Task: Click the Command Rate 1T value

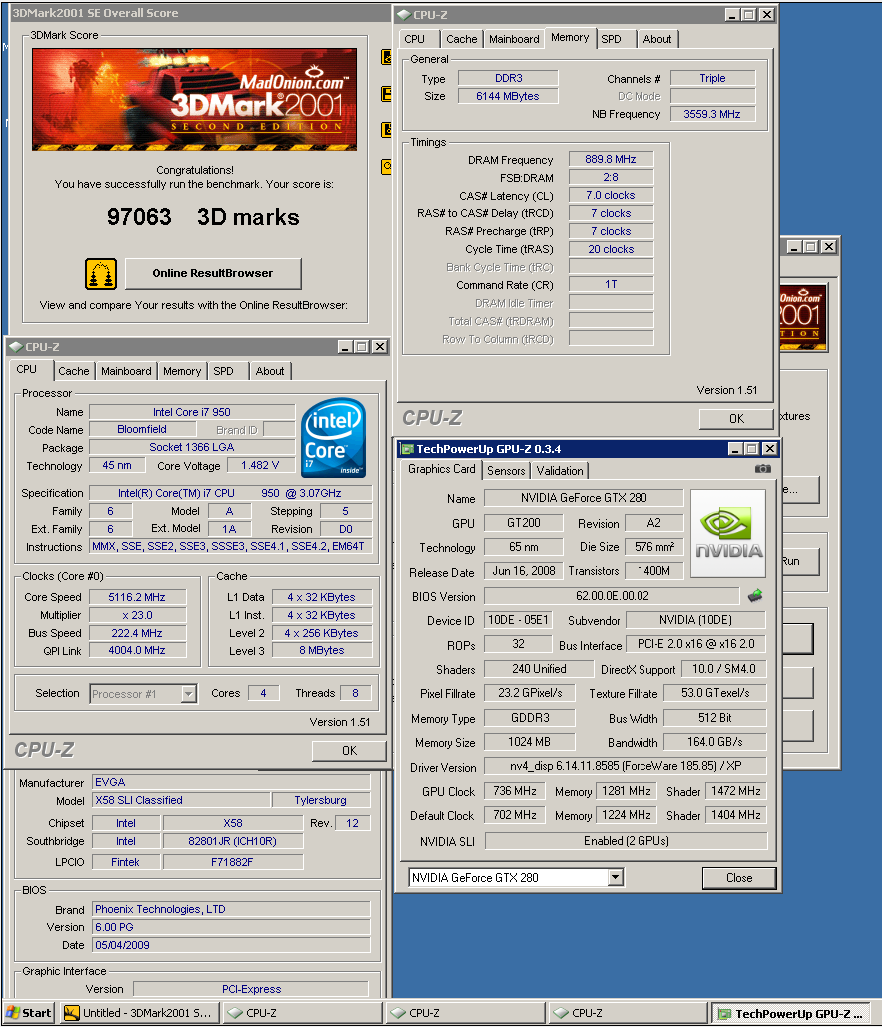Action: click(x=611, y=284)
